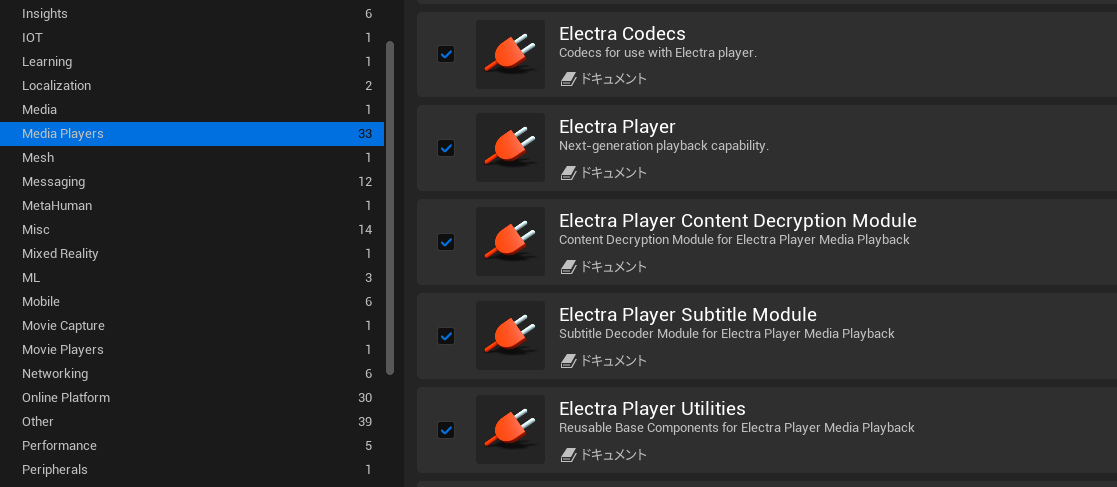The width and height of the screenshot is (1117, 487).
Task: Click the Electra Codecs title text
Action: pyautogui.click(x=622, y=33)
